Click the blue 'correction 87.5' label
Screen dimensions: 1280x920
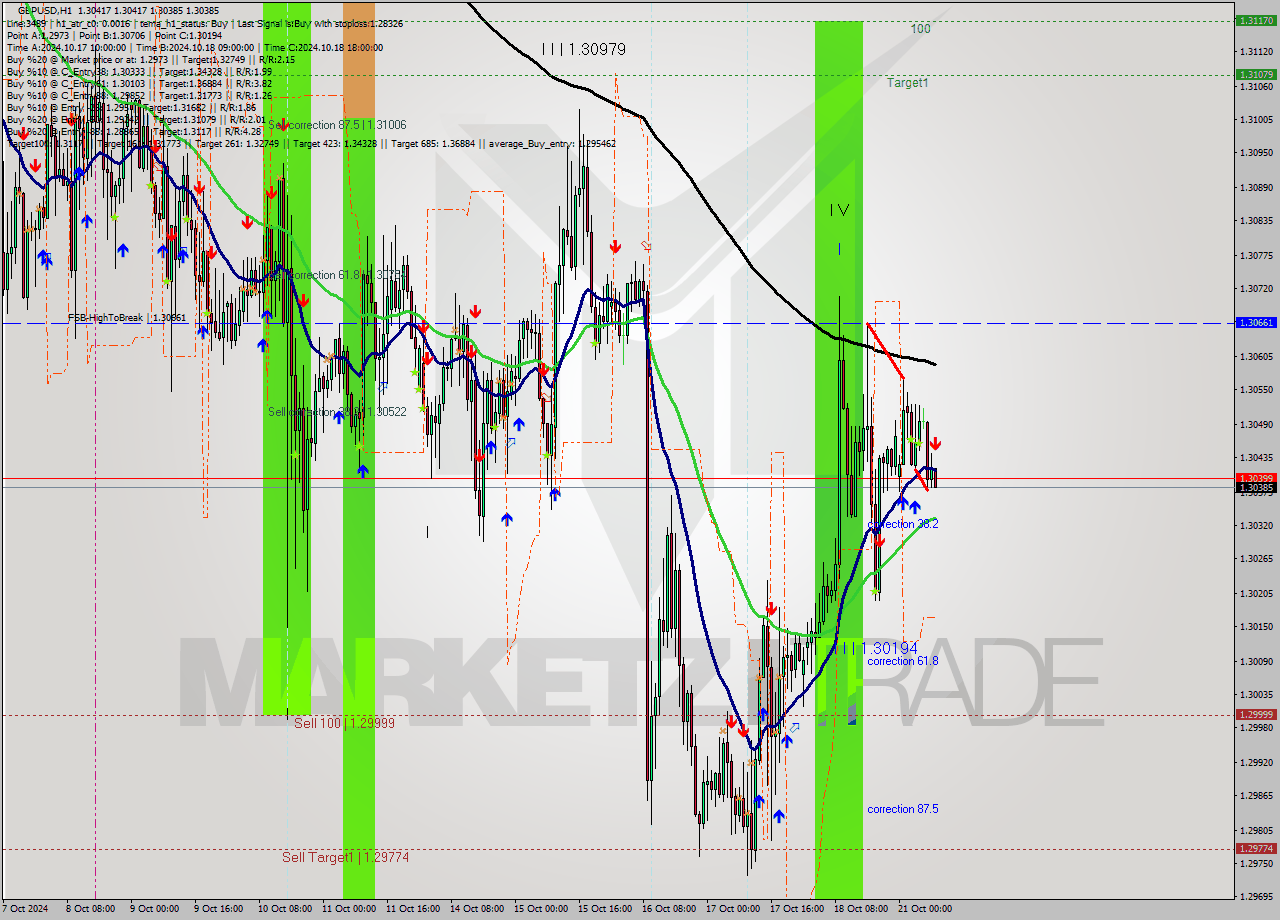[903, 809]
